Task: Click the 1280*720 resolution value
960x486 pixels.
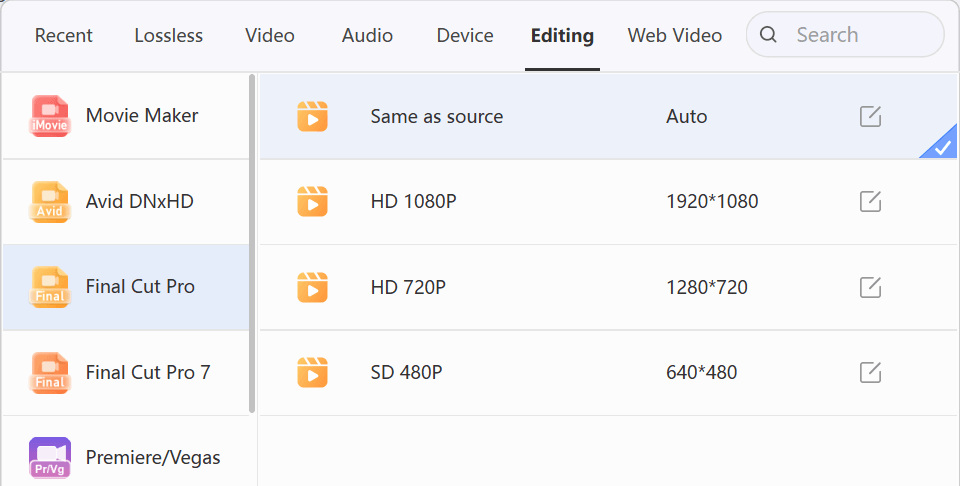Action: [x=707, y=287]
